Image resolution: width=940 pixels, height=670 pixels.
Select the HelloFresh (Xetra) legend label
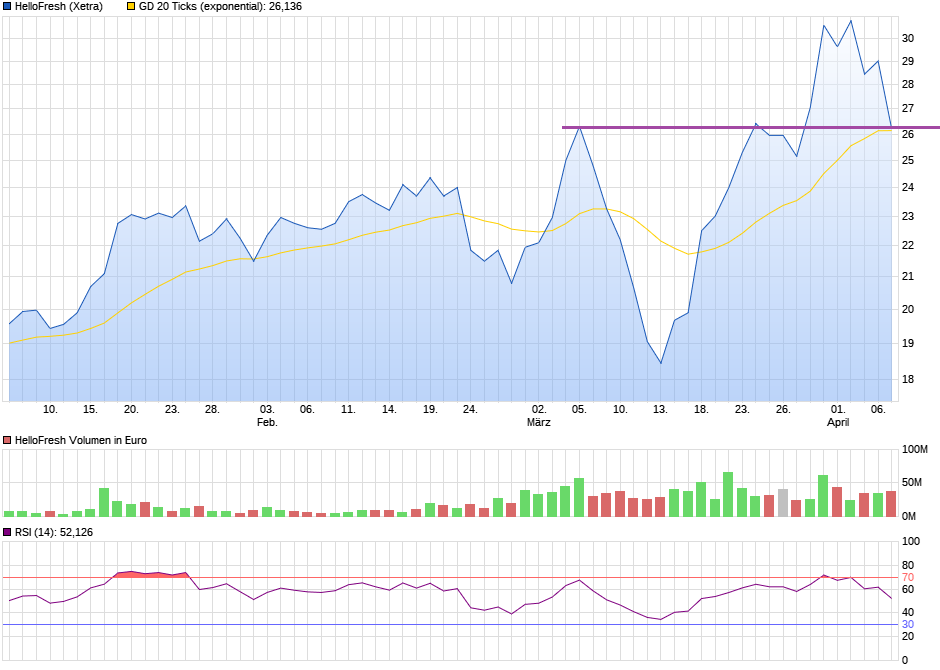(x=59, y=7)
